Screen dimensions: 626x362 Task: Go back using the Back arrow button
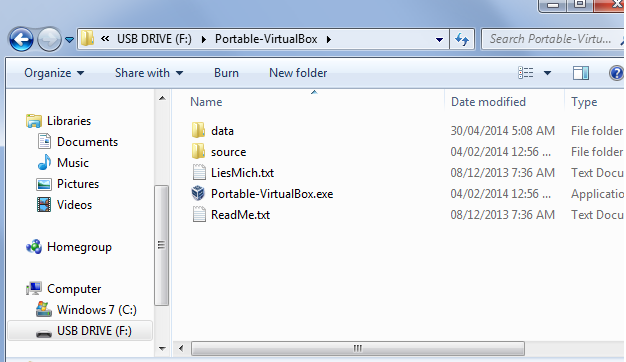click(21, 40)
